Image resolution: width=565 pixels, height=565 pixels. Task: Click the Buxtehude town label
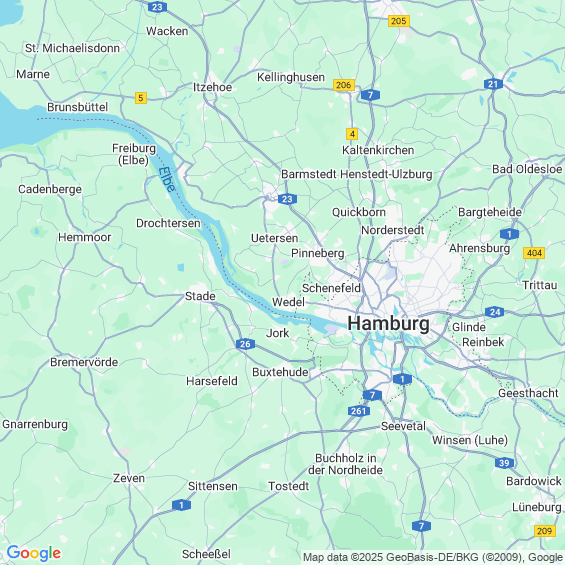[x=280, y=372]
